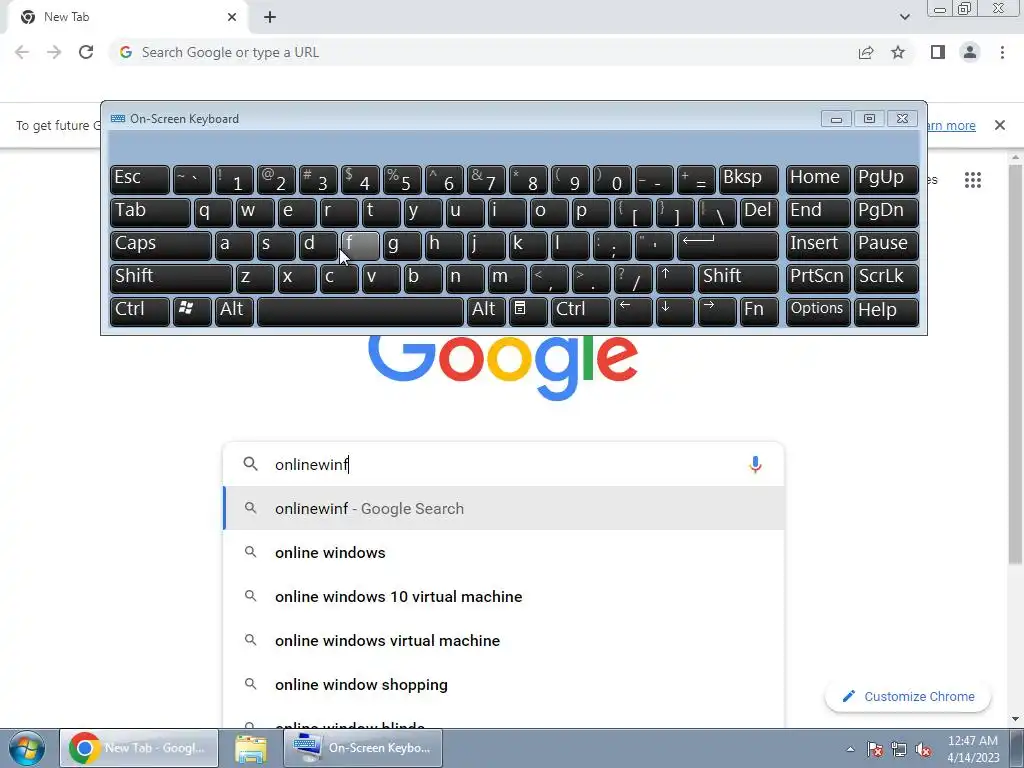Reload the page in Chrome

pyautogui.click(x=86, y=52)
